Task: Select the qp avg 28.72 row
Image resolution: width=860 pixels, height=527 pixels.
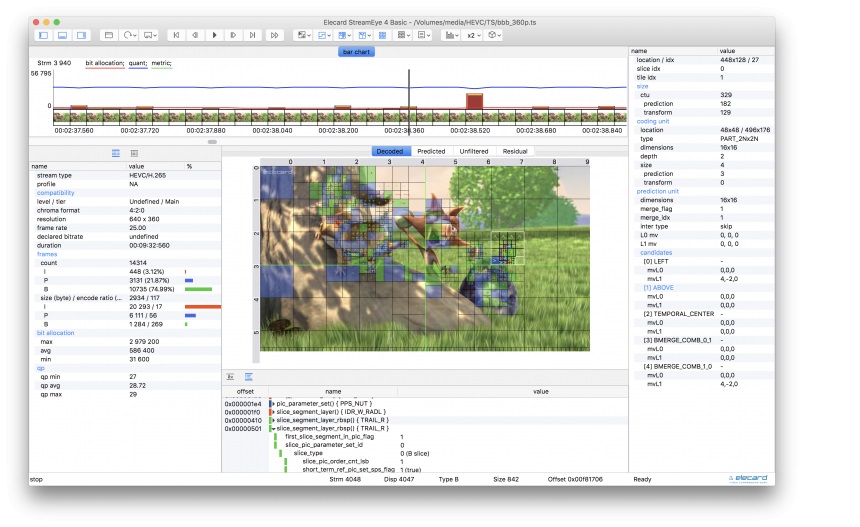Action: (125, 386)
